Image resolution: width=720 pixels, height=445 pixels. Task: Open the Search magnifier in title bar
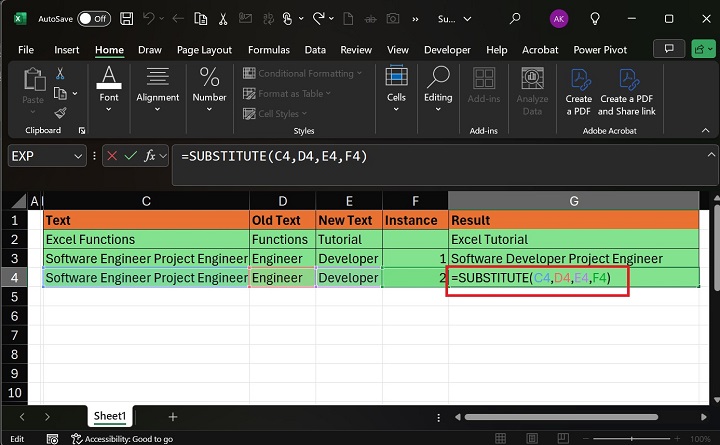coord(515,18)
